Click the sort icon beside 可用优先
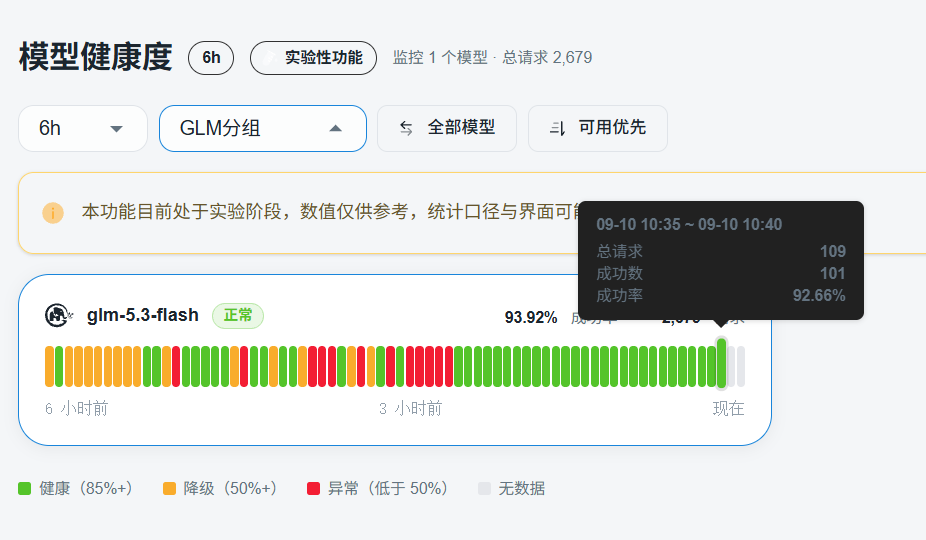This screenshot has height=540, width=926. point(557,128)
